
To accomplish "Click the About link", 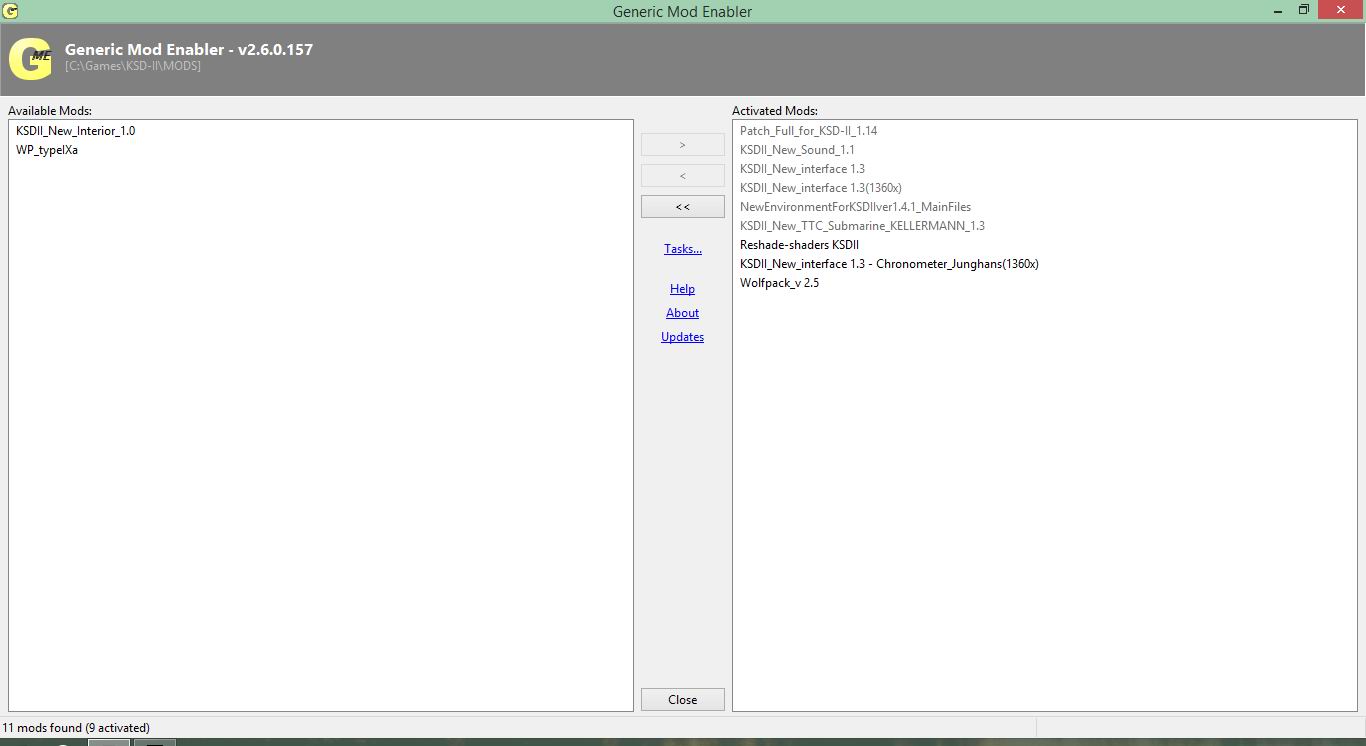I will (x=682, y=313).
